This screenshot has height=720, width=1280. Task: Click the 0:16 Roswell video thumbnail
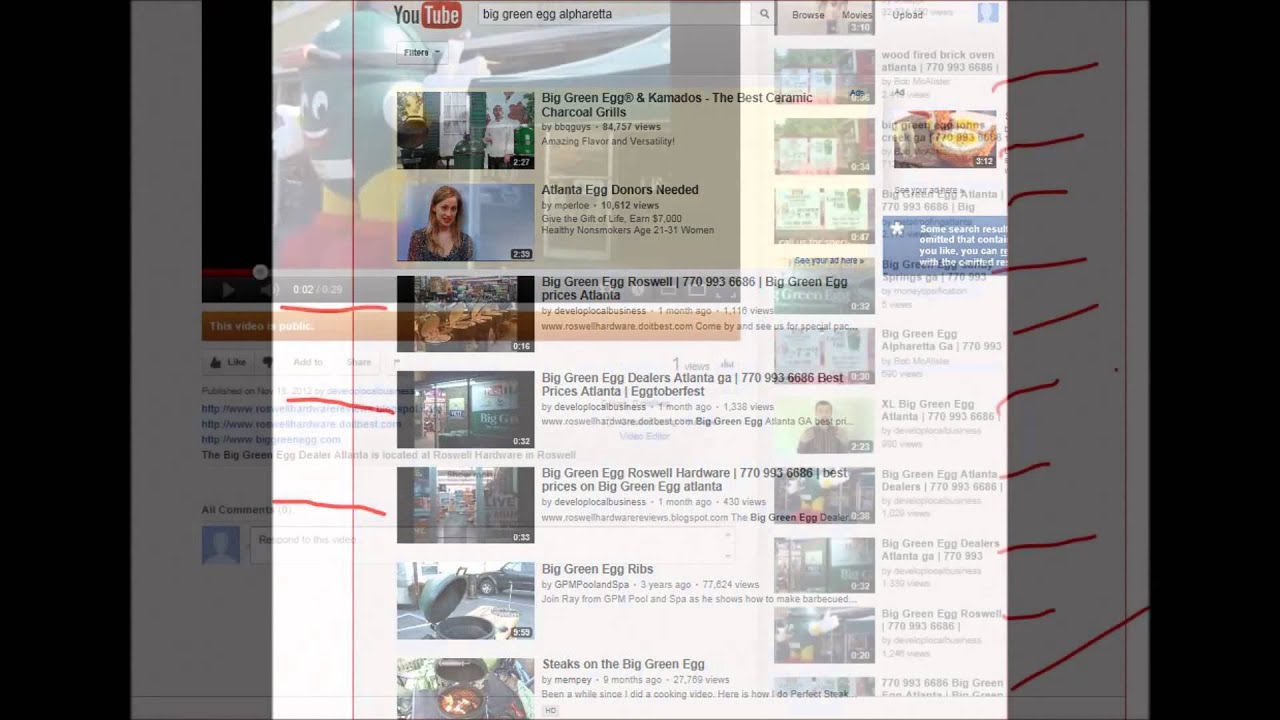pyautogui.click(x=465, y=314)
